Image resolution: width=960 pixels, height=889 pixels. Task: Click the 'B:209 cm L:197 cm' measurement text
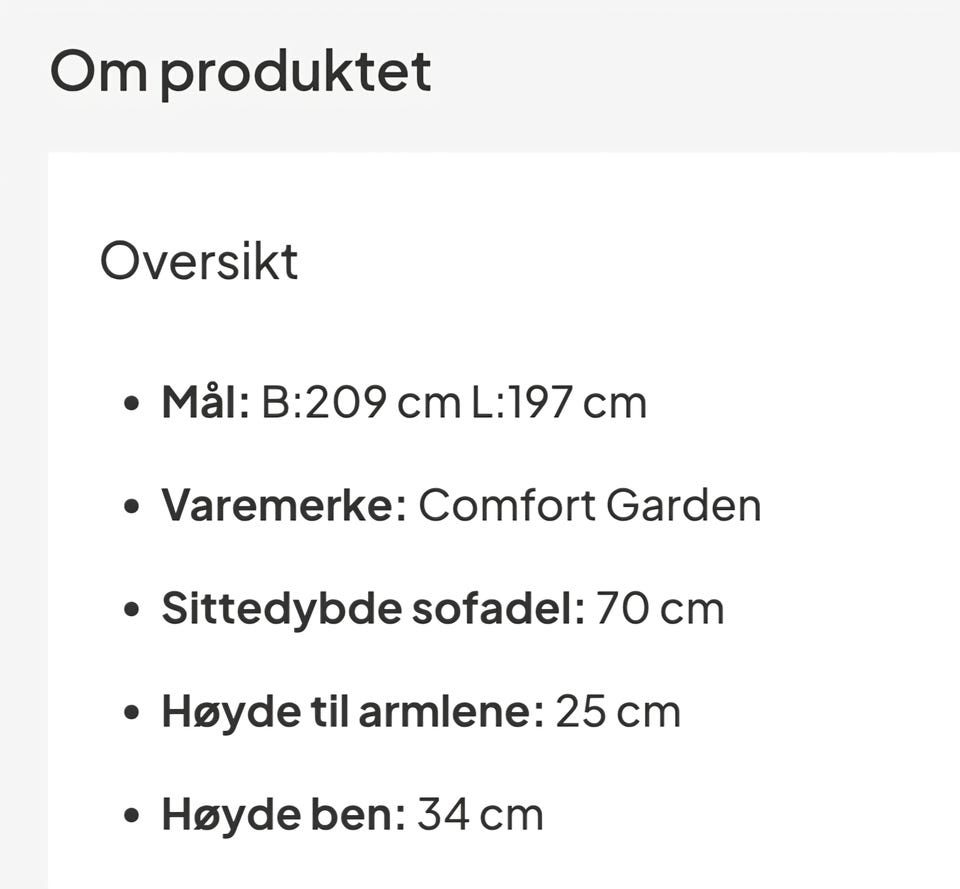coord(454,403)
